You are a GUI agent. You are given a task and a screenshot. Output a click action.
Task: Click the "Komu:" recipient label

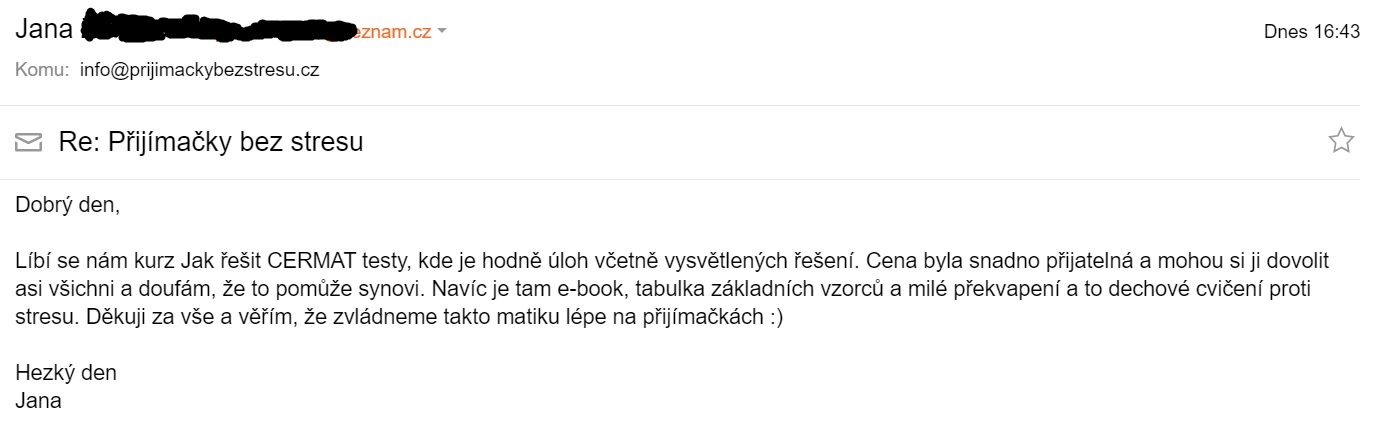click(42, 70)
